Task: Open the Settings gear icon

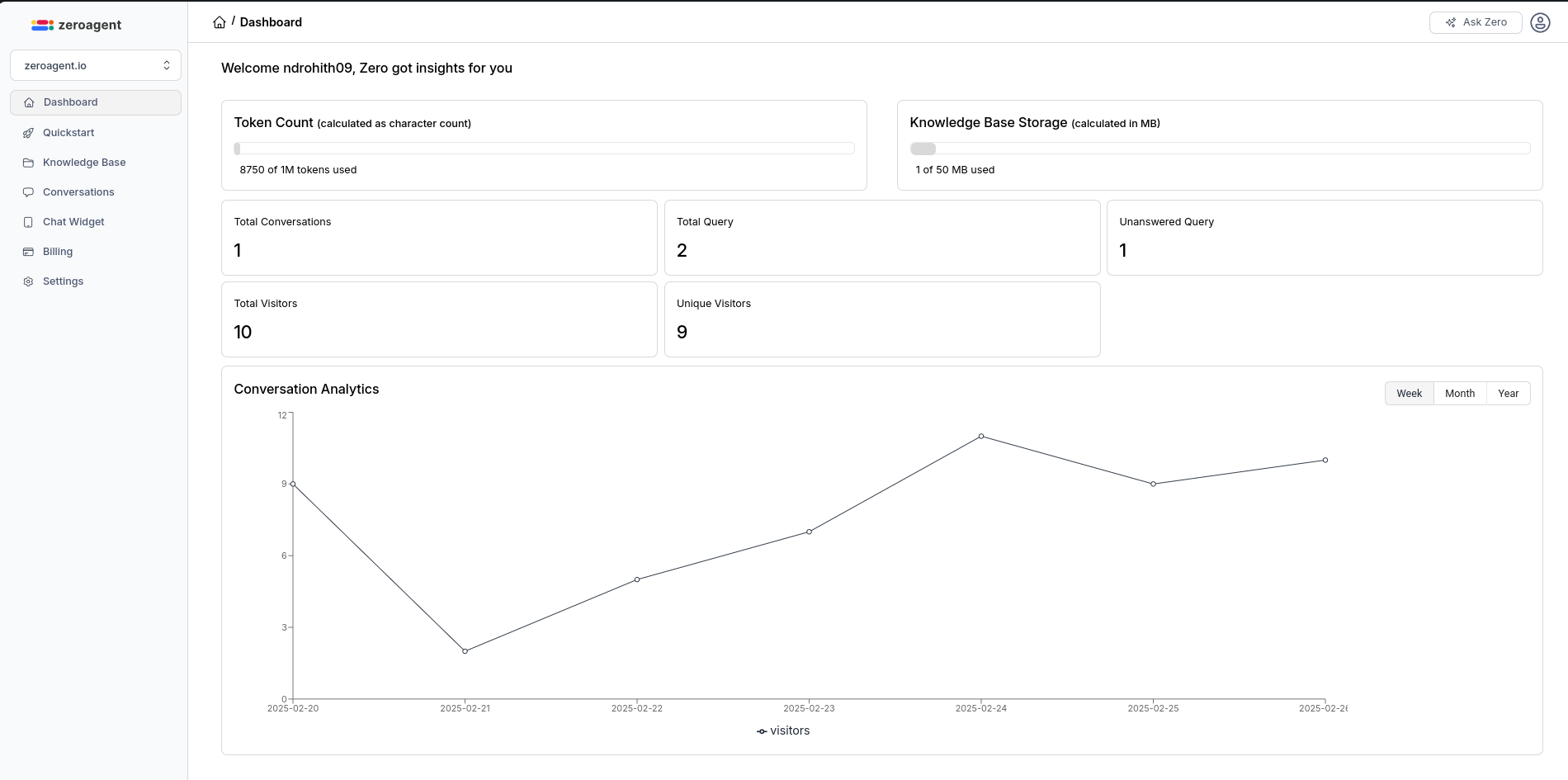Action: coord(28,281)
